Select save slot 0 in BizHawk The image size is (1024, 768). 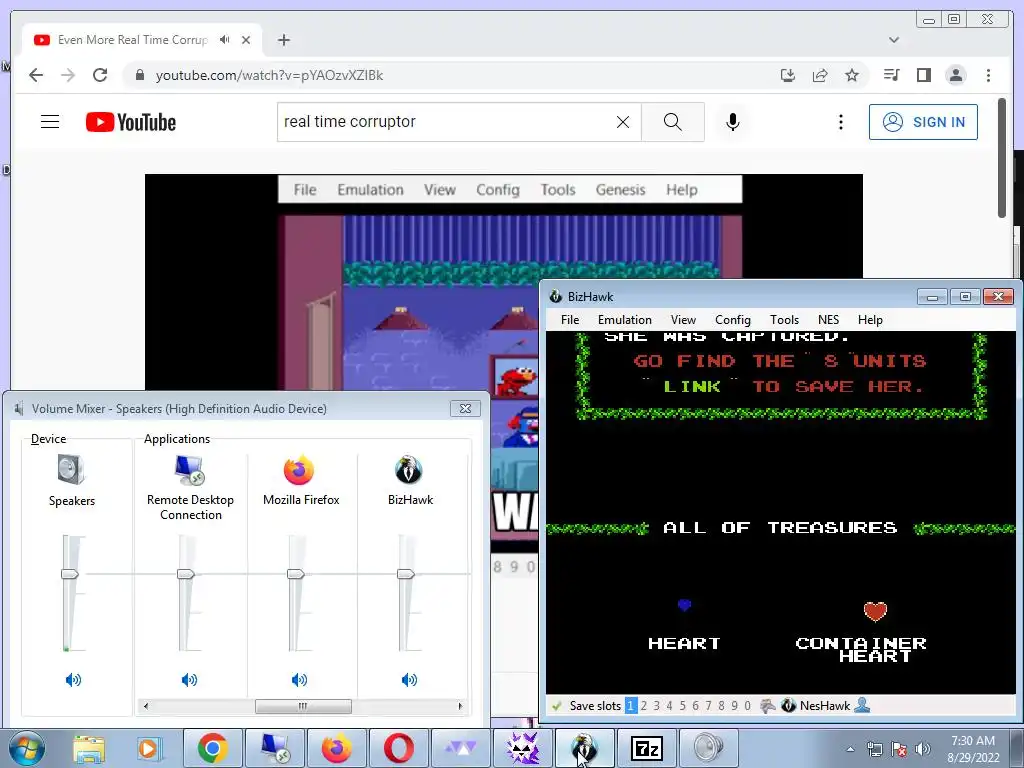pyautogui.click(x=747, y=706)
